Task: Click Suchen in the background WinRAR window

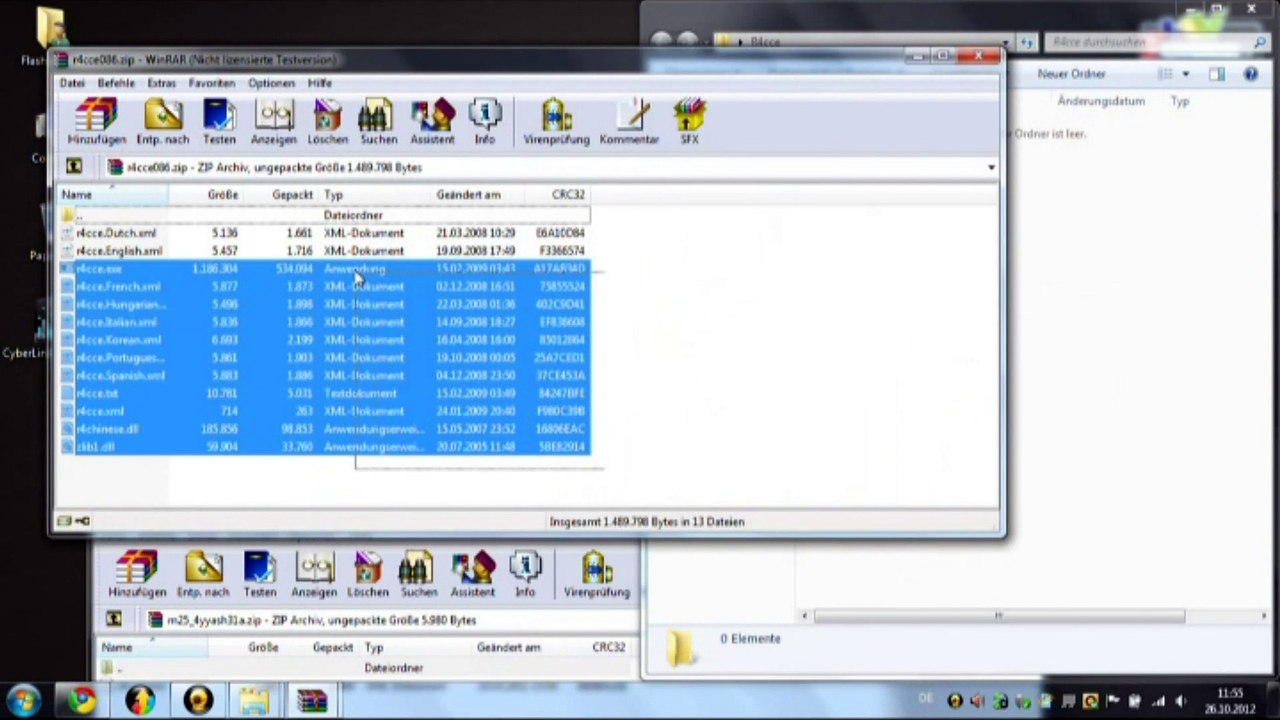Action: 419,574
